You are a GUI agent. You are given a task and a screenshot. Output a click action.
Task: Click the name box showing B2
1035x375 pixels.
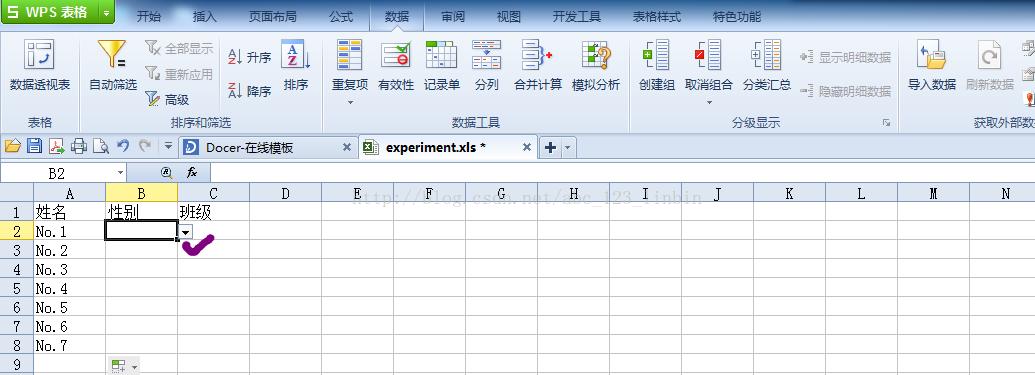[x=57, y=173]
